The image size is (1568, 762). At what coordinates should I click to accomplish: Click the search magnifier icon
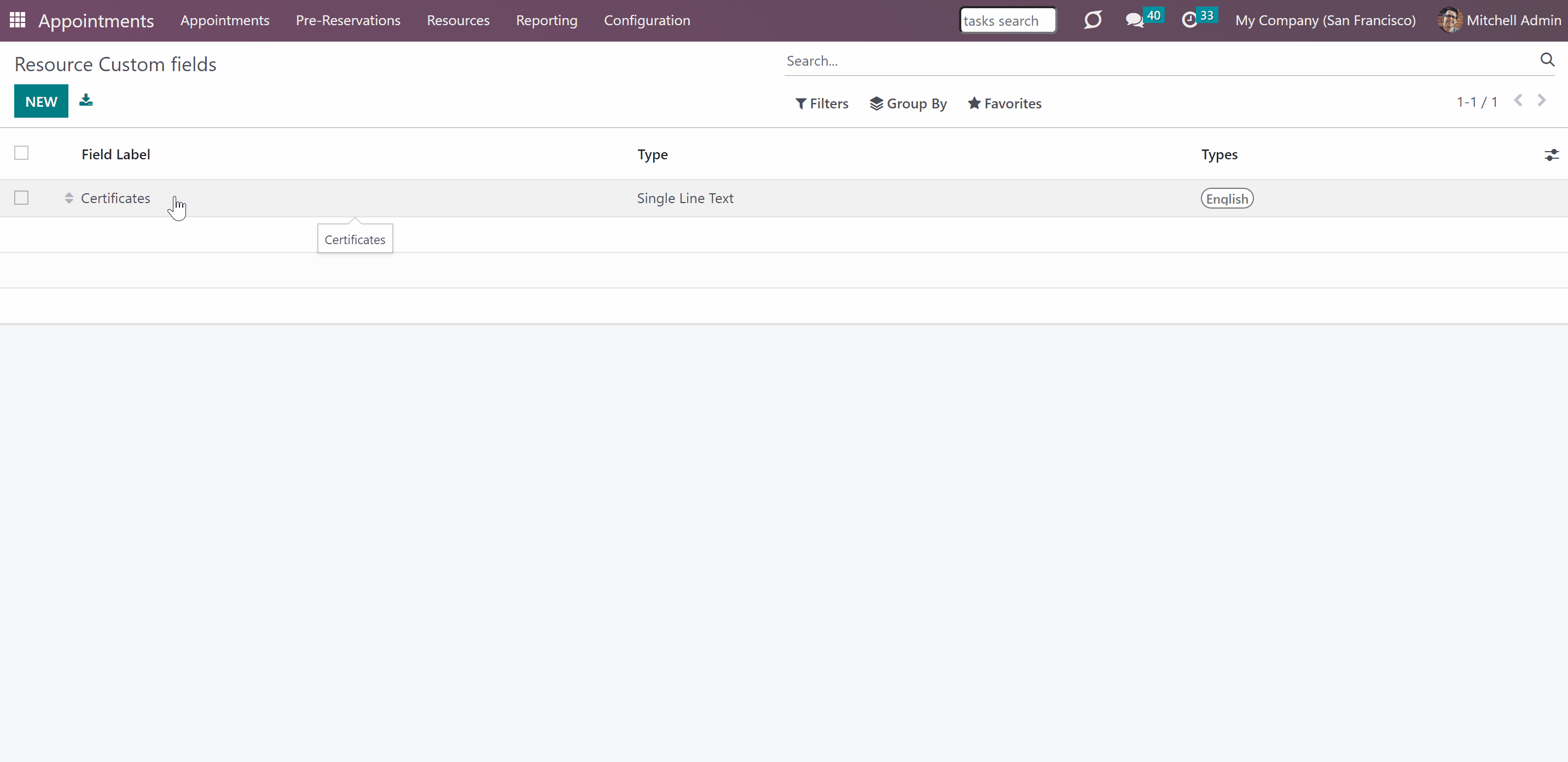(1547, 60)
